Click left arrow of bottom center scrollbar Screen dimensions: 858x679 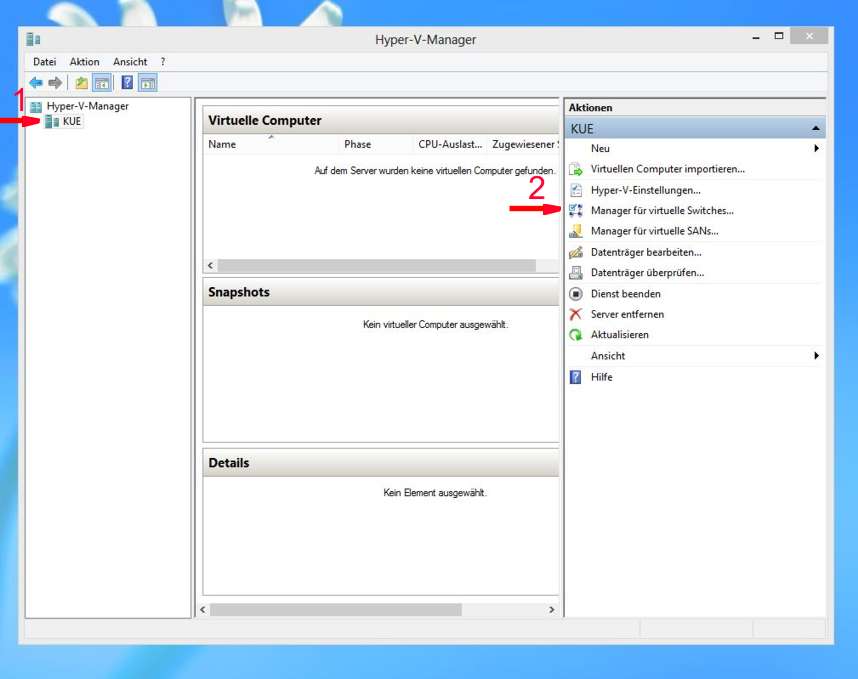203,610
